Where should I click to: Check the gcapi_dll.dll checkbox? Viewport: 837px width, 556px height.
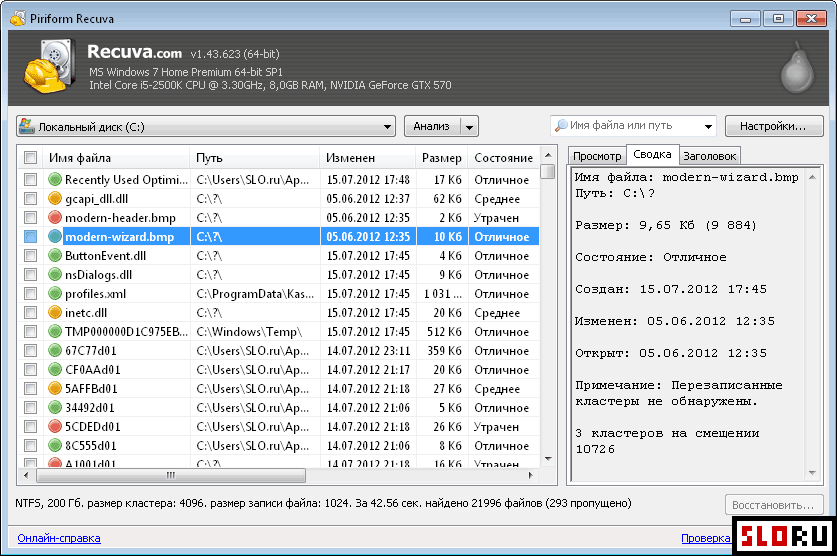click(30, 198)
